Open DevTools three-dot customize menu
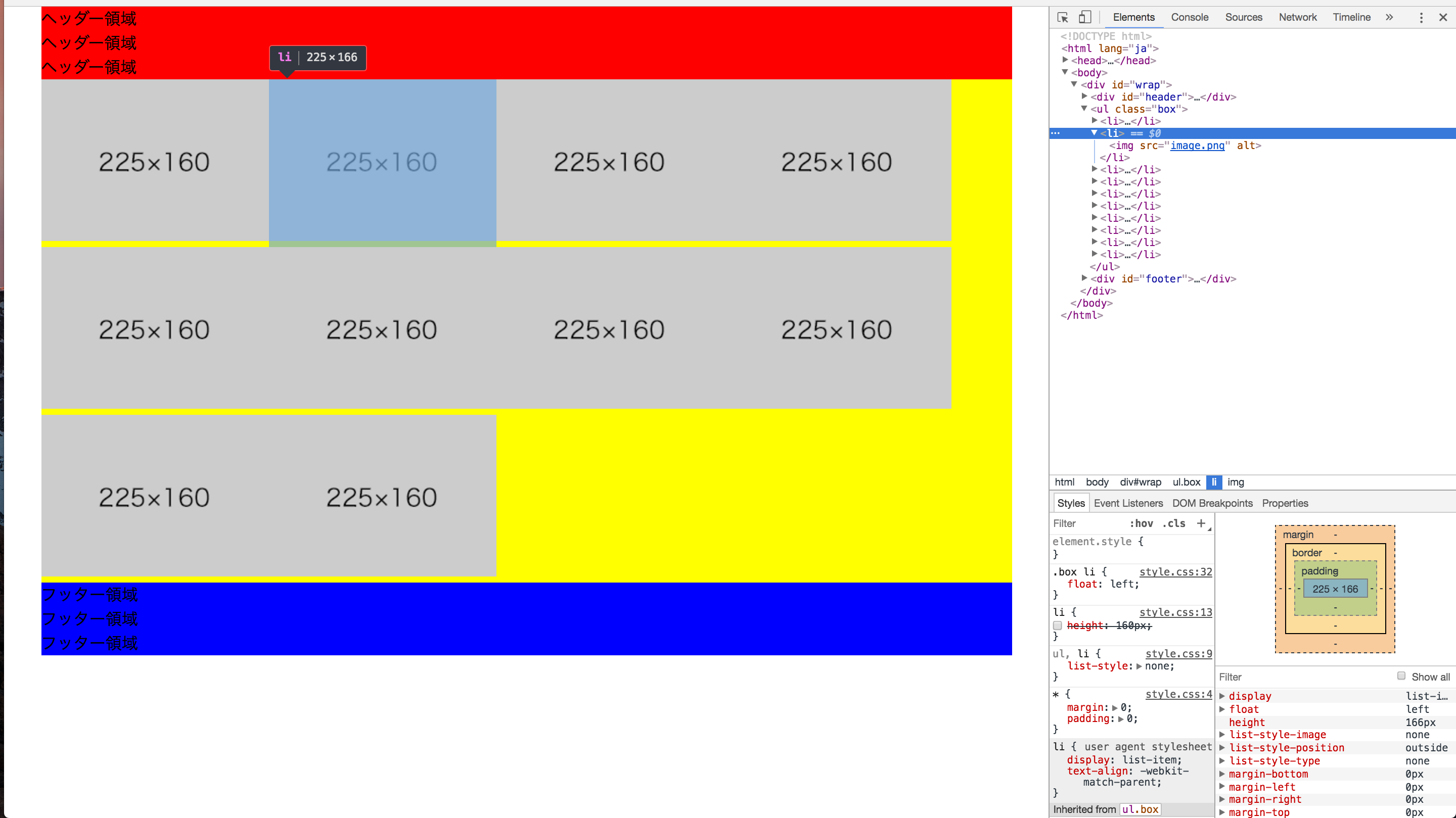 1421,17
